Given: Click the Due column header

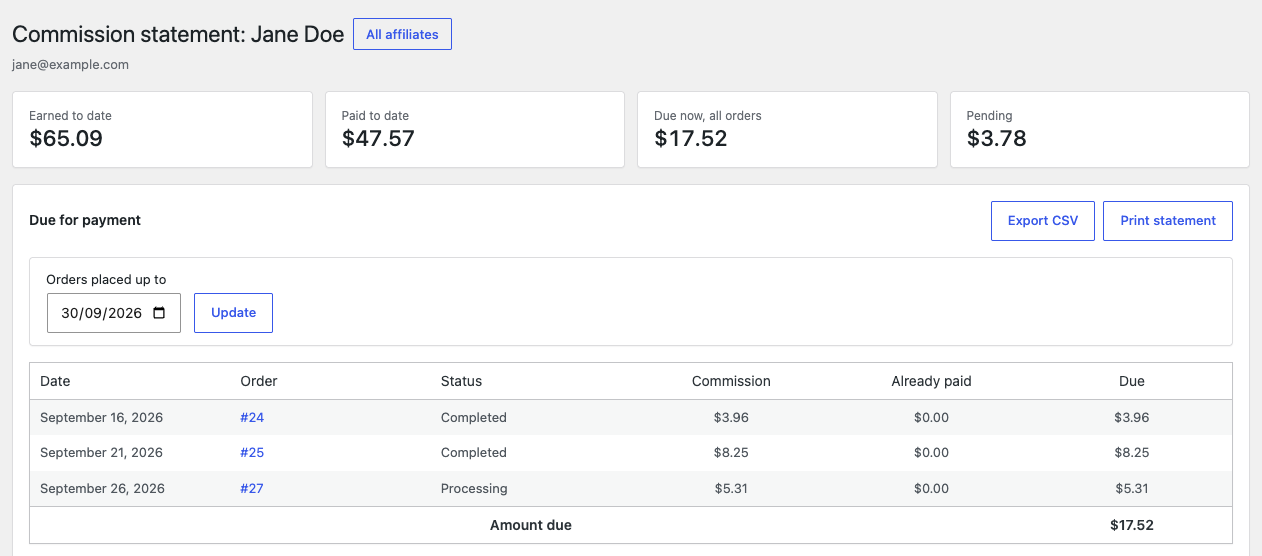Looking at the screenshot, I should click(x=1132, y=381).
